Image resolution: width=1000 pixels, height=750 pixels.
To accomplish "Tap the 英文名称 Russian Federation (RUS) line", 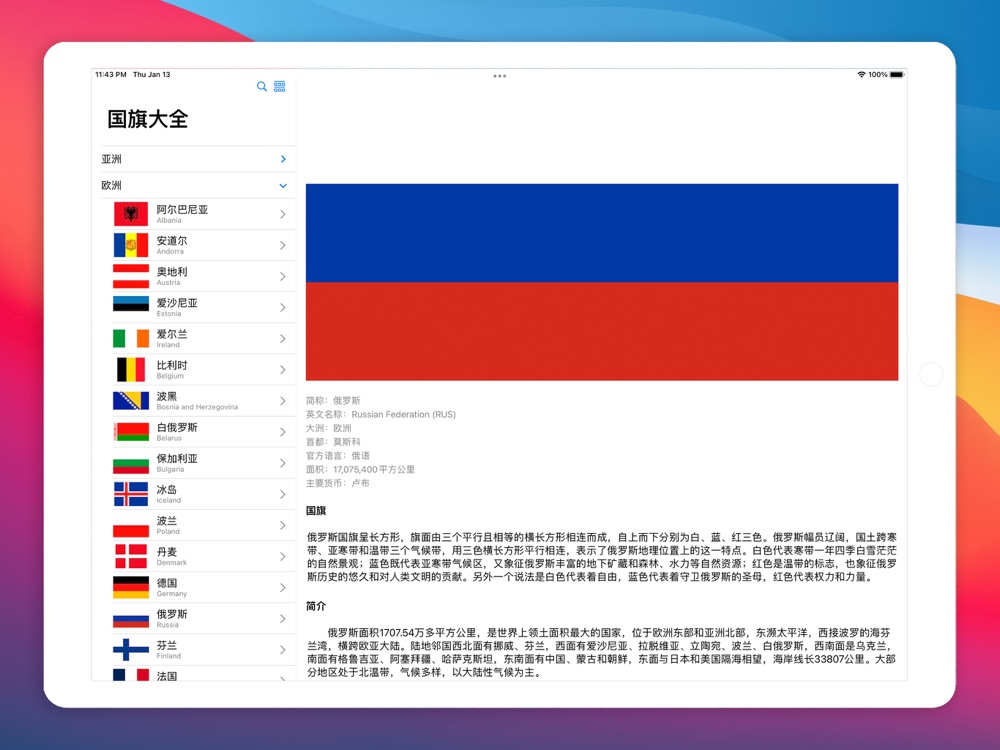I will point(381,415).
